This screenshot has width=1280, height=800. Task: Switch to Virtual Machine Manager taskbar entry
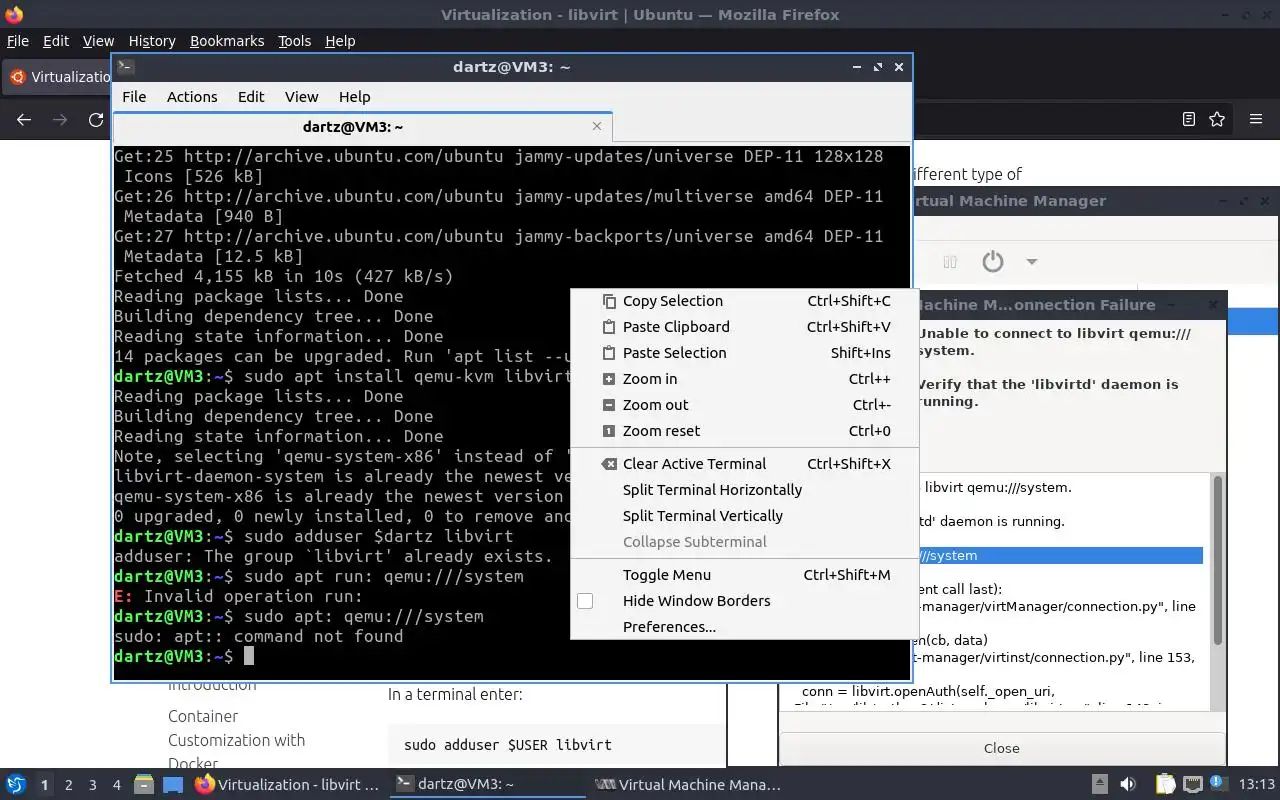[x=687, y=785]
